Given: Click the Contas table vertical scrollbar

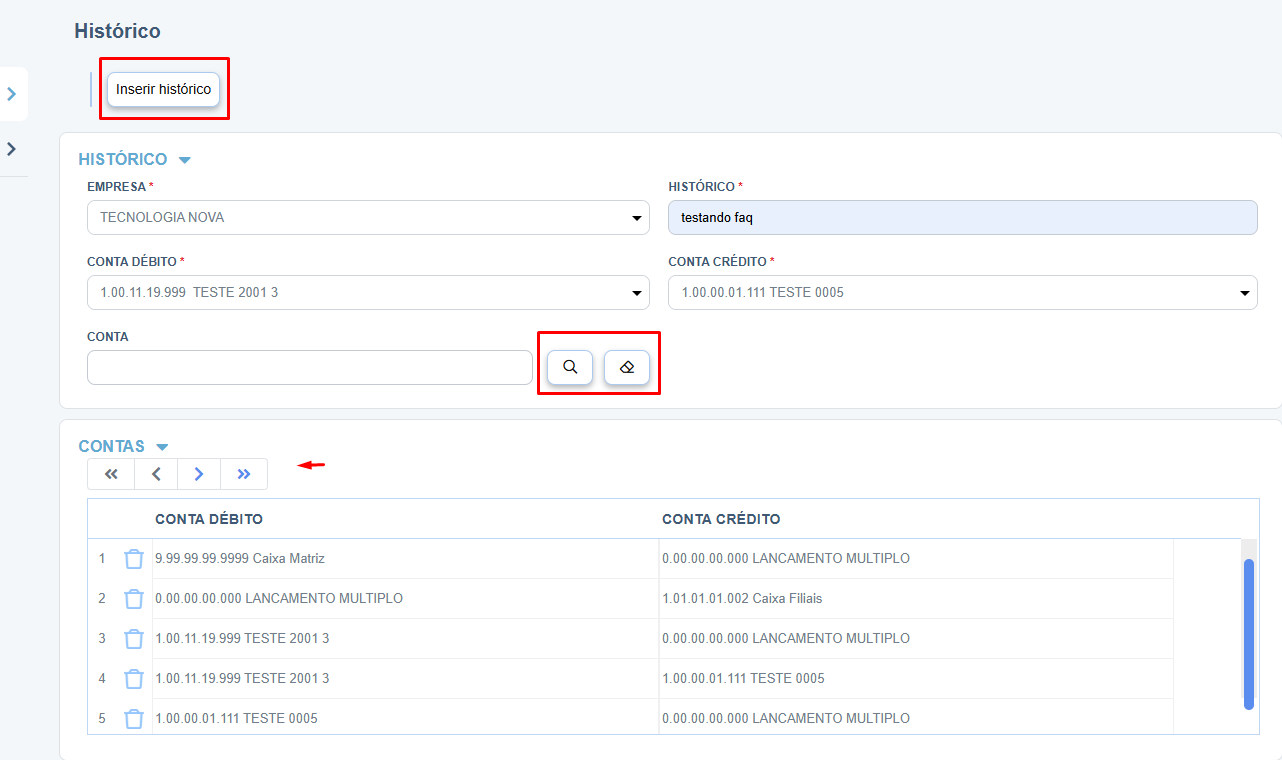Looking at the screenshot, I should point(1248,634).
